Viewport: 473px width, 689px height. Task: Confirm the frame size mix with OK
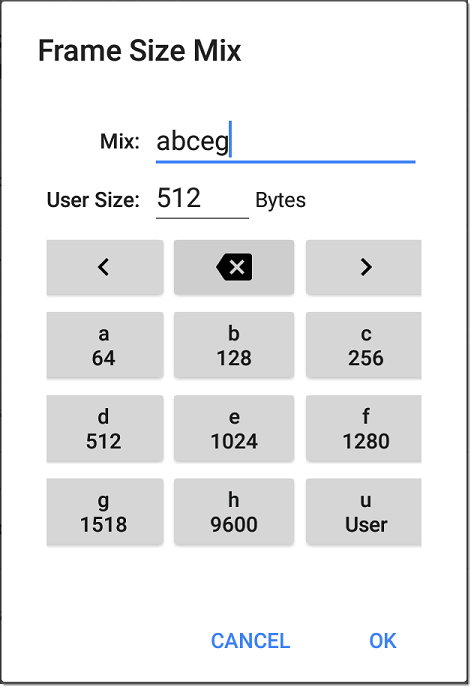pos(382,641)
